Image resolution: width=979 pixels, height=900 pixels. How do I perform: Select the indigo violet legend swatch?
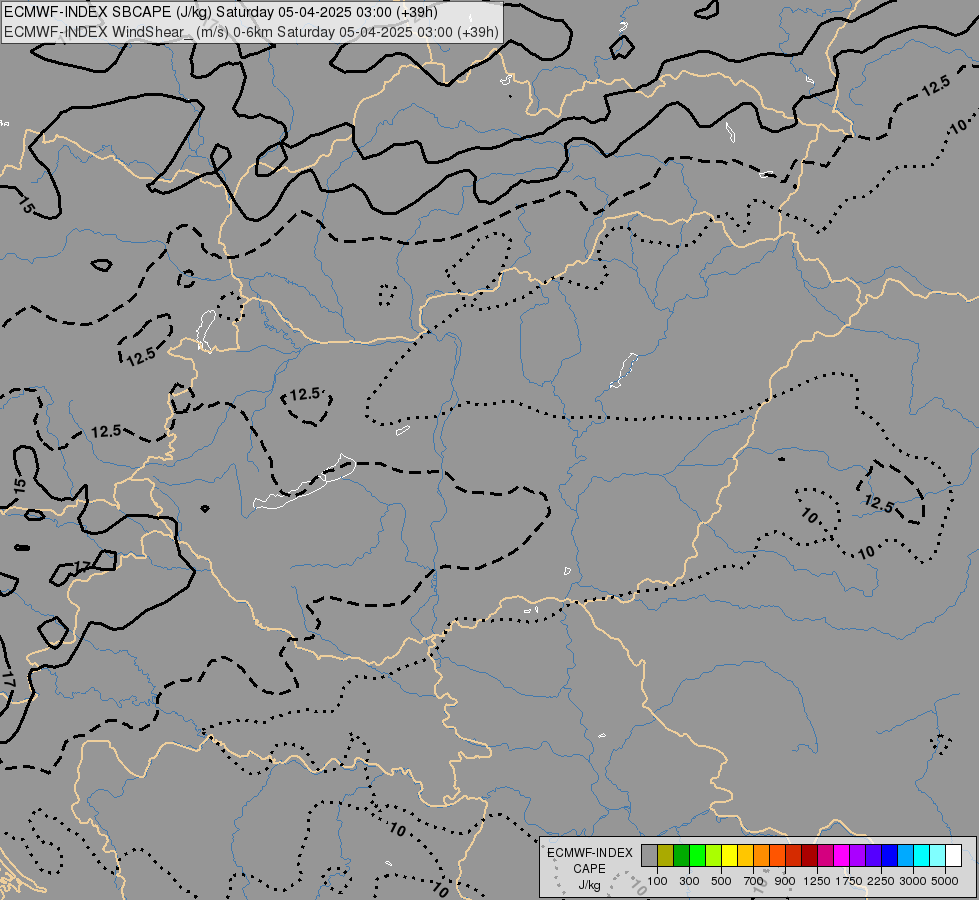click(x=873, y=856)
